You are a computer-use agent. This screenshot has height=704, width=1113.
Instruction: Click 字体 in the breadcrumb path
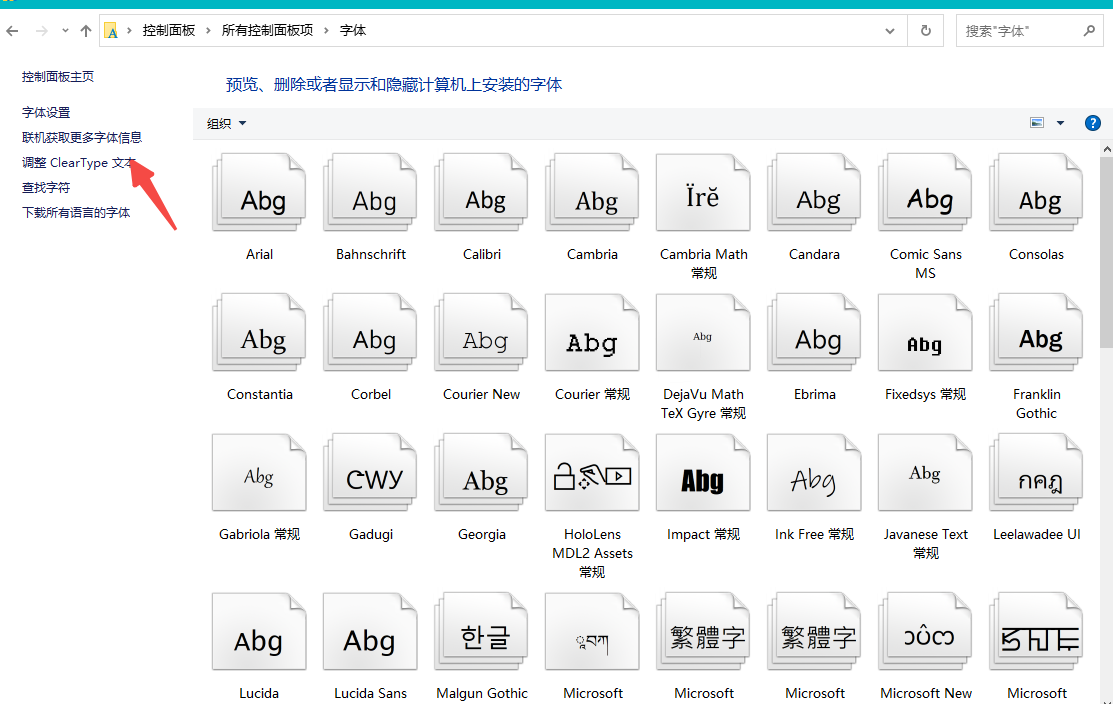[353, 31]
